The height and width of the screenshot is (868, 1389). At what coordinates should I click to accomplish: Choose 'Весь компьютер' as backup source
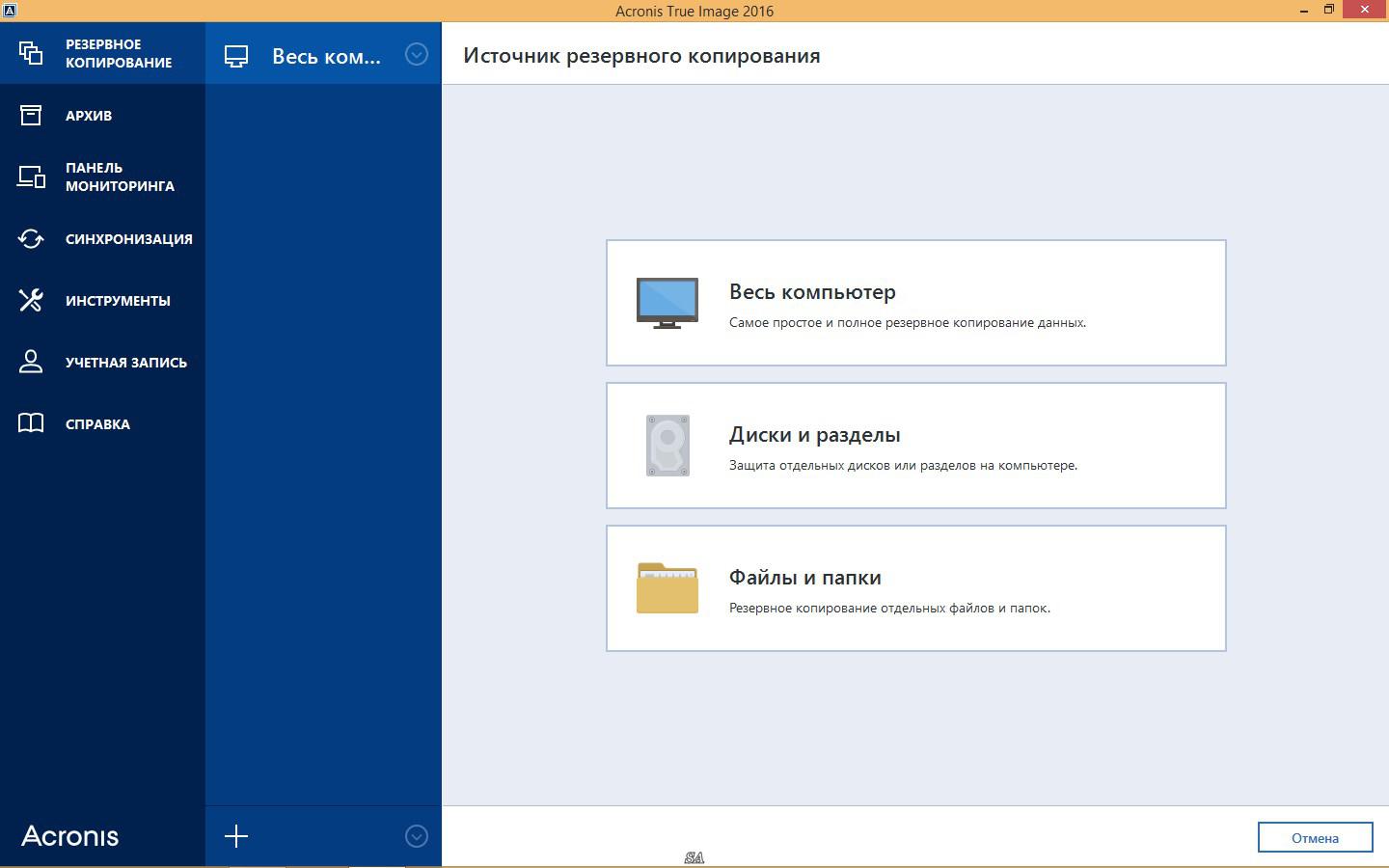[x=915, y=303]
